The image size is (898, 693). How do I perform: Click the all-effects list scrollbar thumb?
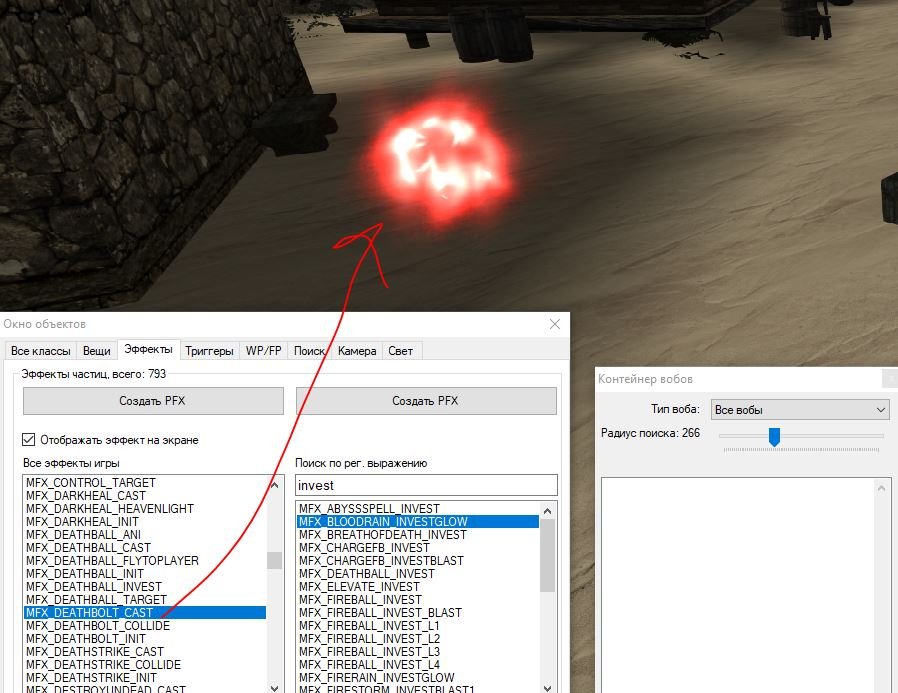click(274, 561)
